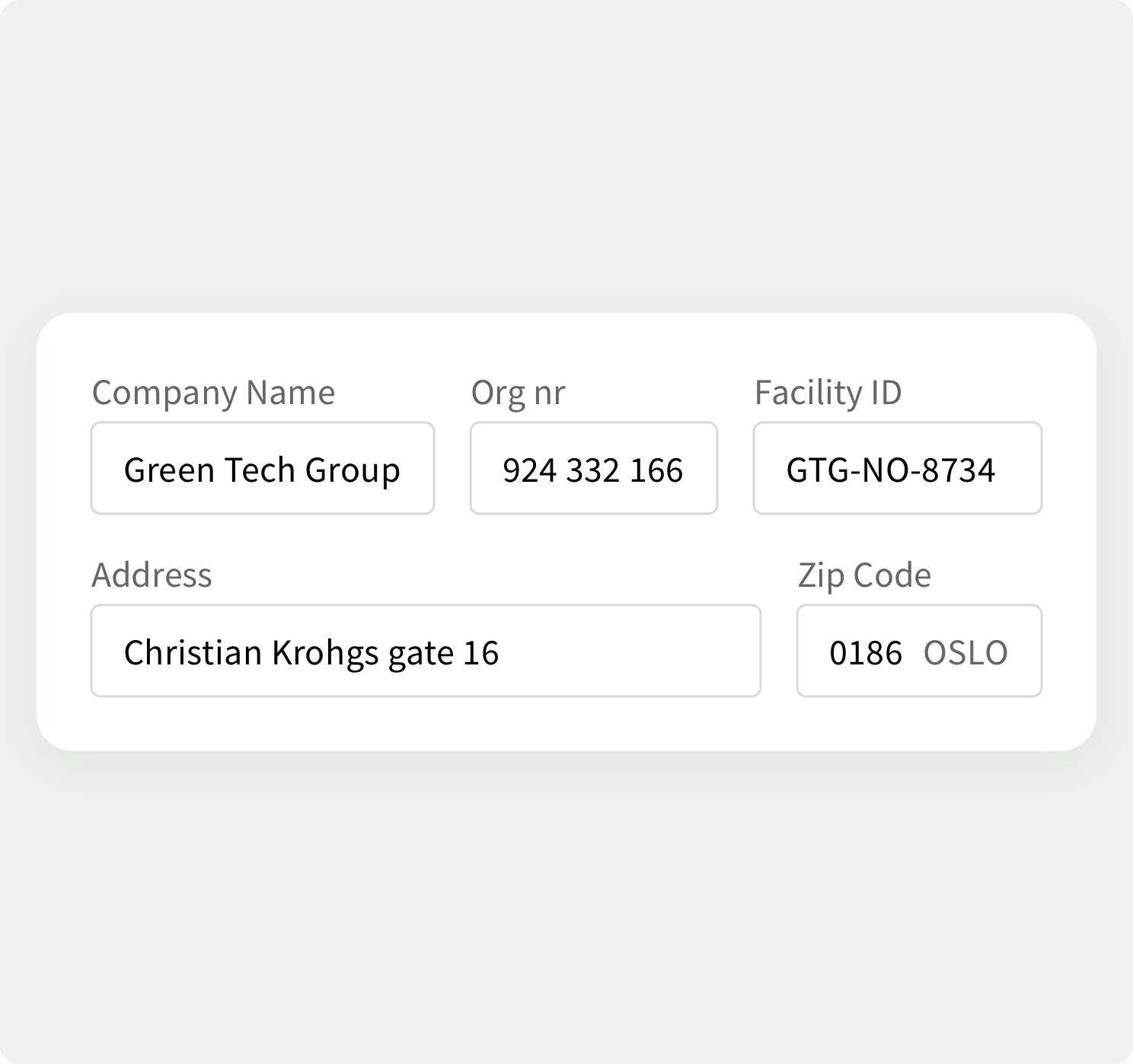The width and height of the screenshot is (1133, 1064).
Task: Click the "8734" digits in Facility ID
Action: pyautogui.click(x=958, y=470)
